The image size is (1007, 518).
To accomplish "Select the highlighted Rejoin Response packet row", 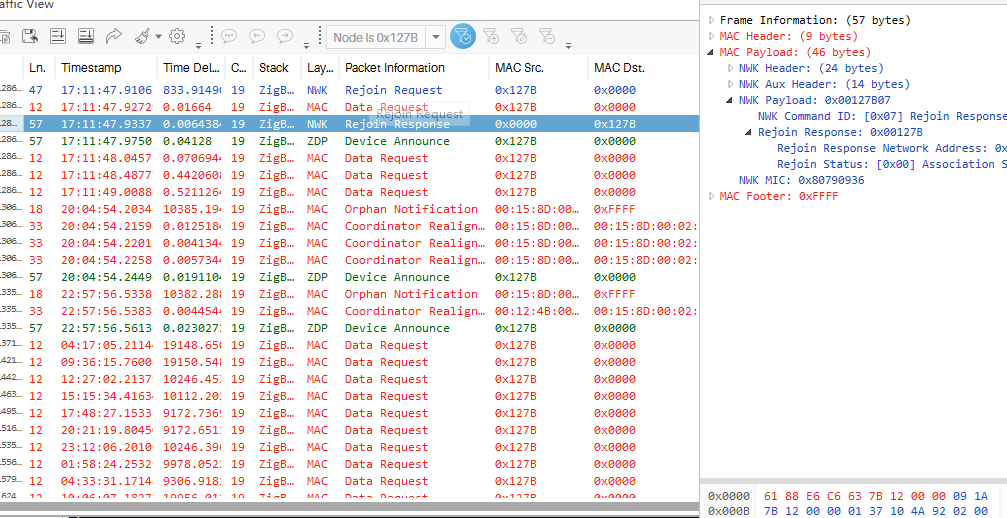I will click(x=349, y=124).
